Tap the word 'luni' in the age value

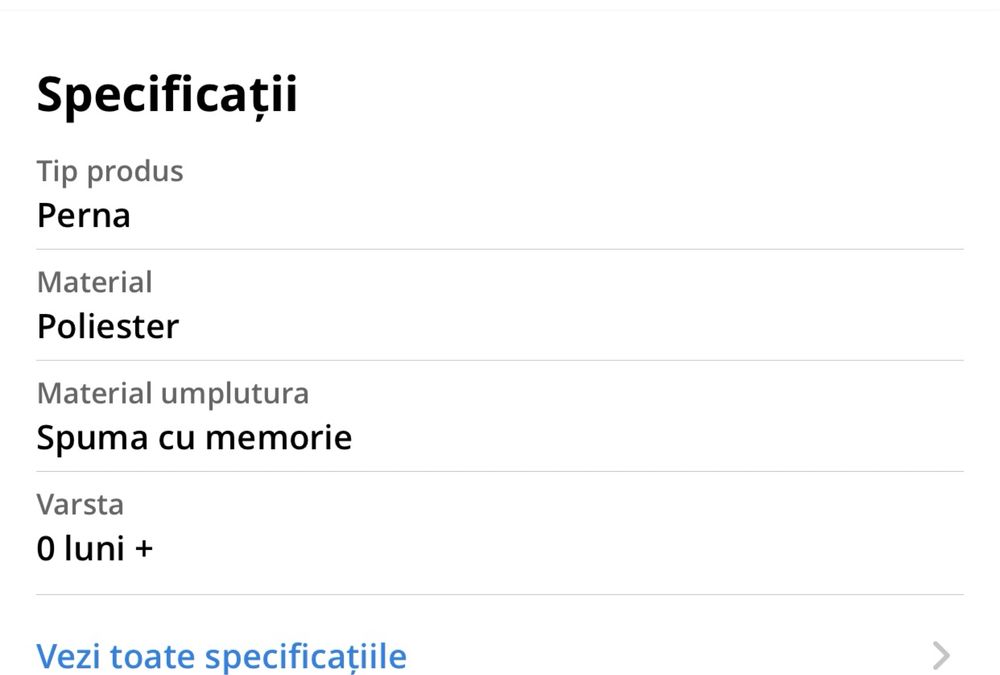94,548
